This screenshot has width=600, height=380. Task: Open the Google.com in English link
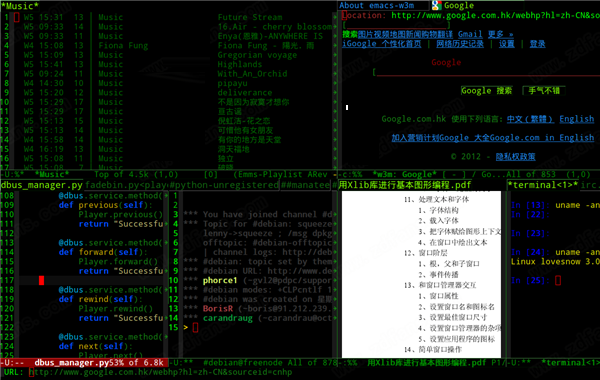coord(542,138)
